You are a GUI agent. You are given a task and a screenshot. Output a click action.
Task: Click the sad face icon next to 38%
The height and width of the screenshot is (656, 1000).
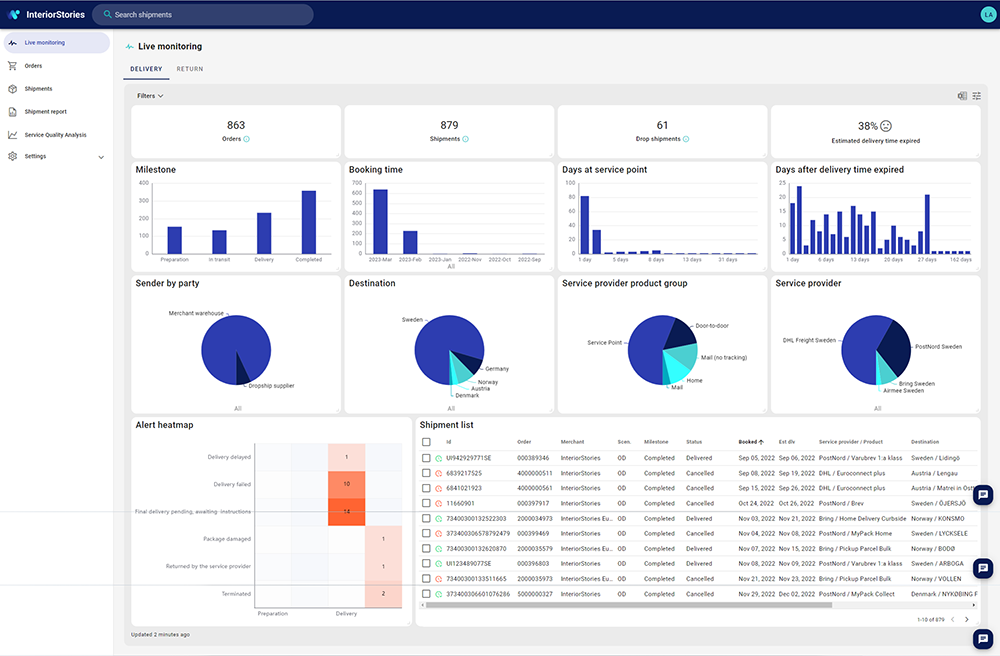[x=886, y=126]
